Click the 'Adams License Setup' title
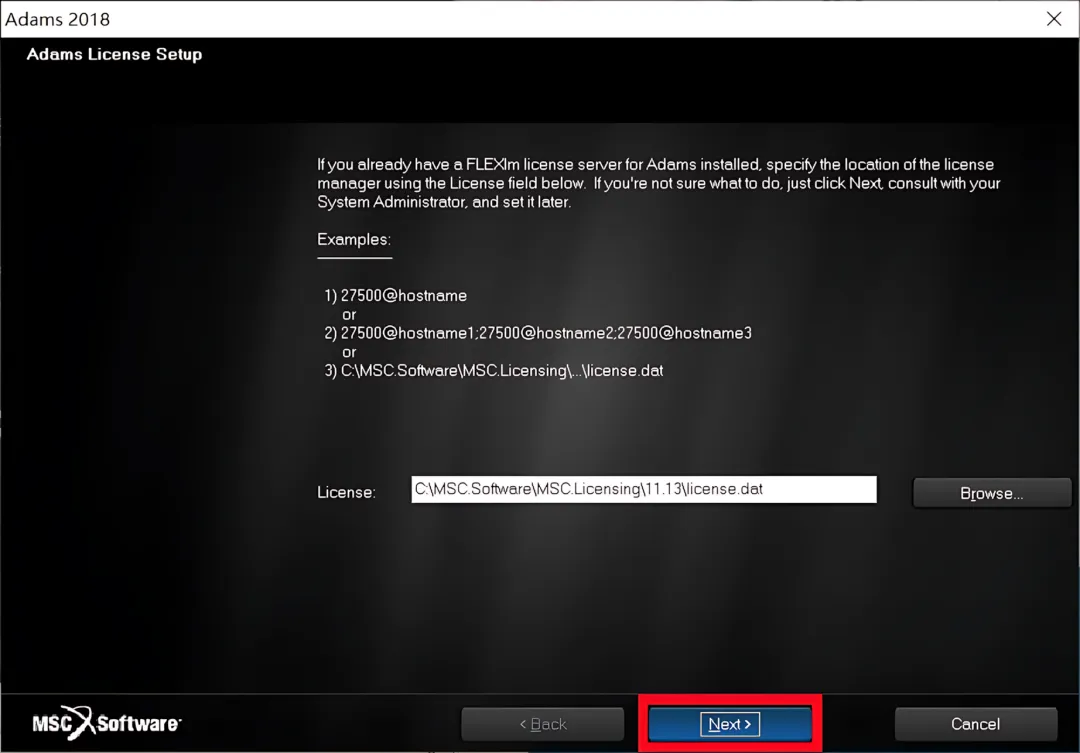This screenshot has width=1080, height=753. 114,54
